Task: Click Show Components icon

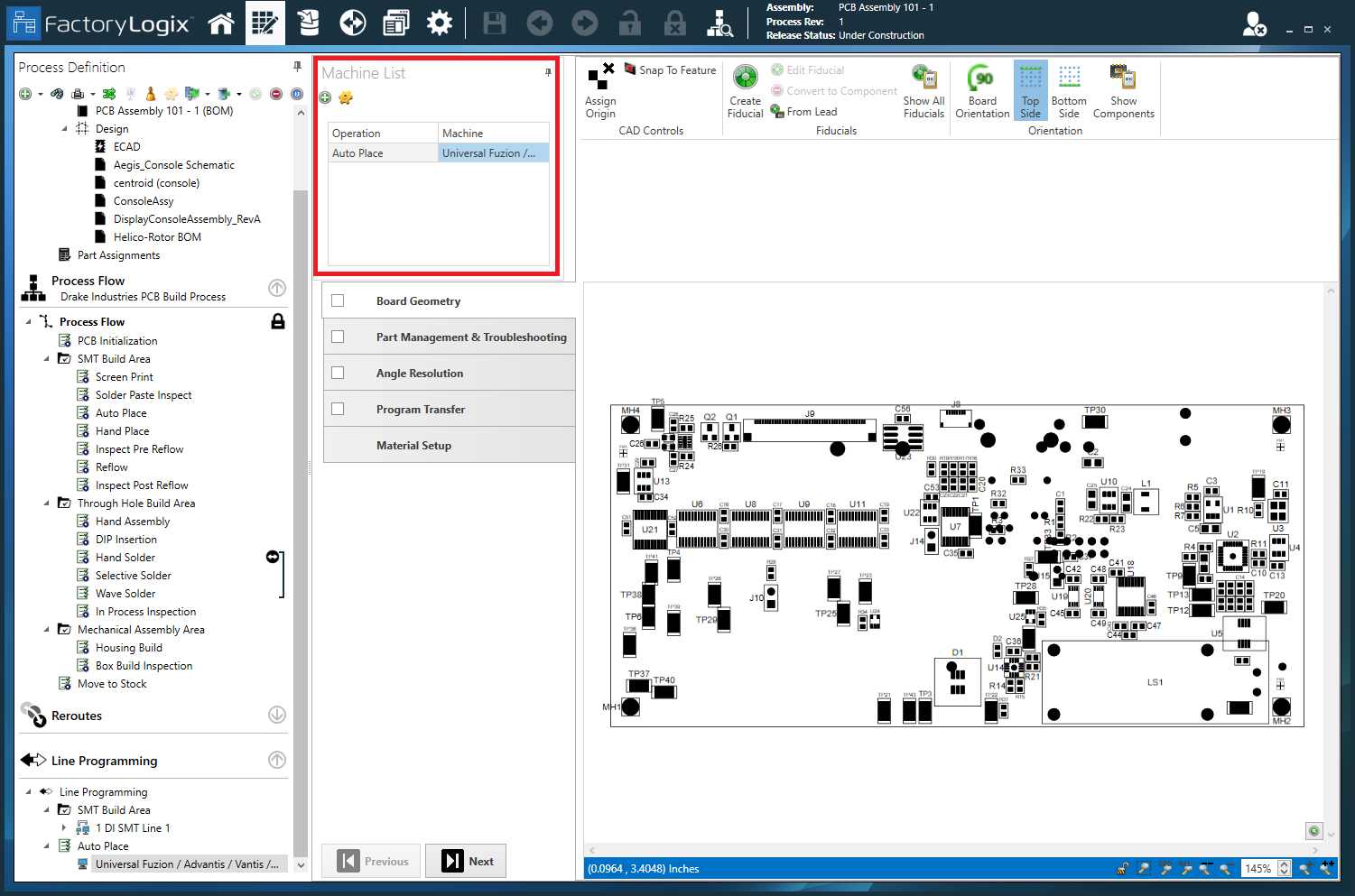Action: coord(1123,90)
